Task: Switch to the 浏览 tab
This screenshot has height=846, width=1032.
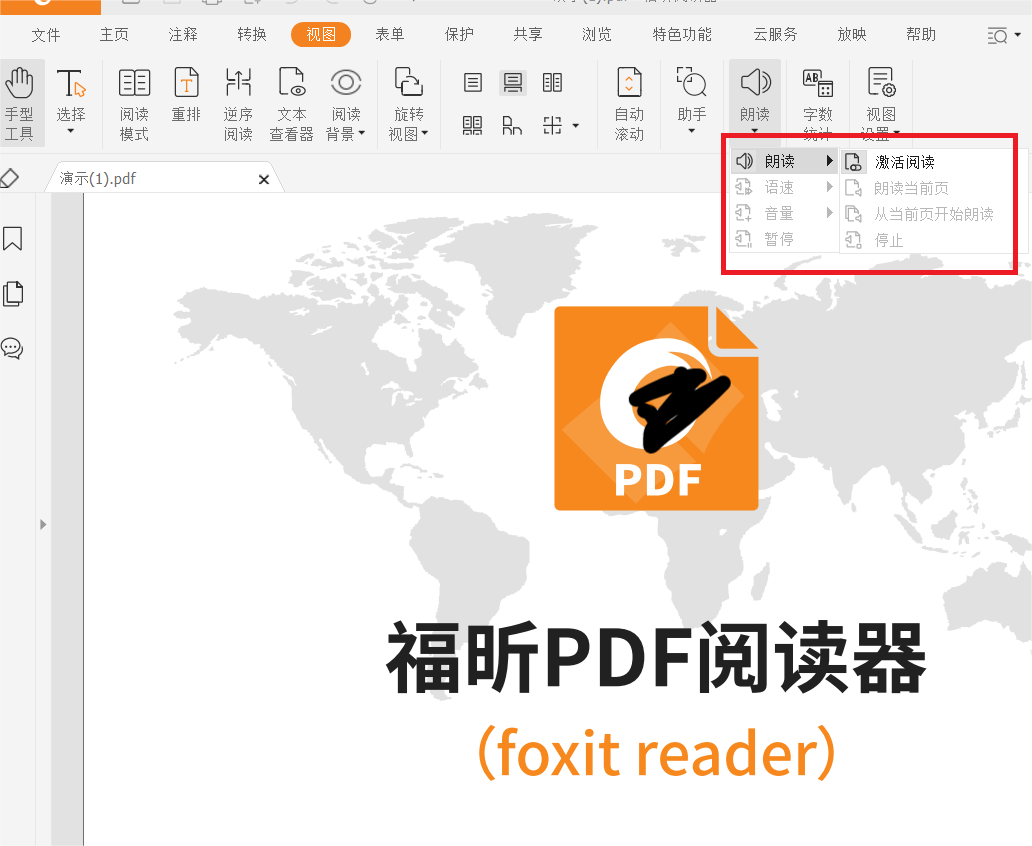Action: click(x=597, y=34)
